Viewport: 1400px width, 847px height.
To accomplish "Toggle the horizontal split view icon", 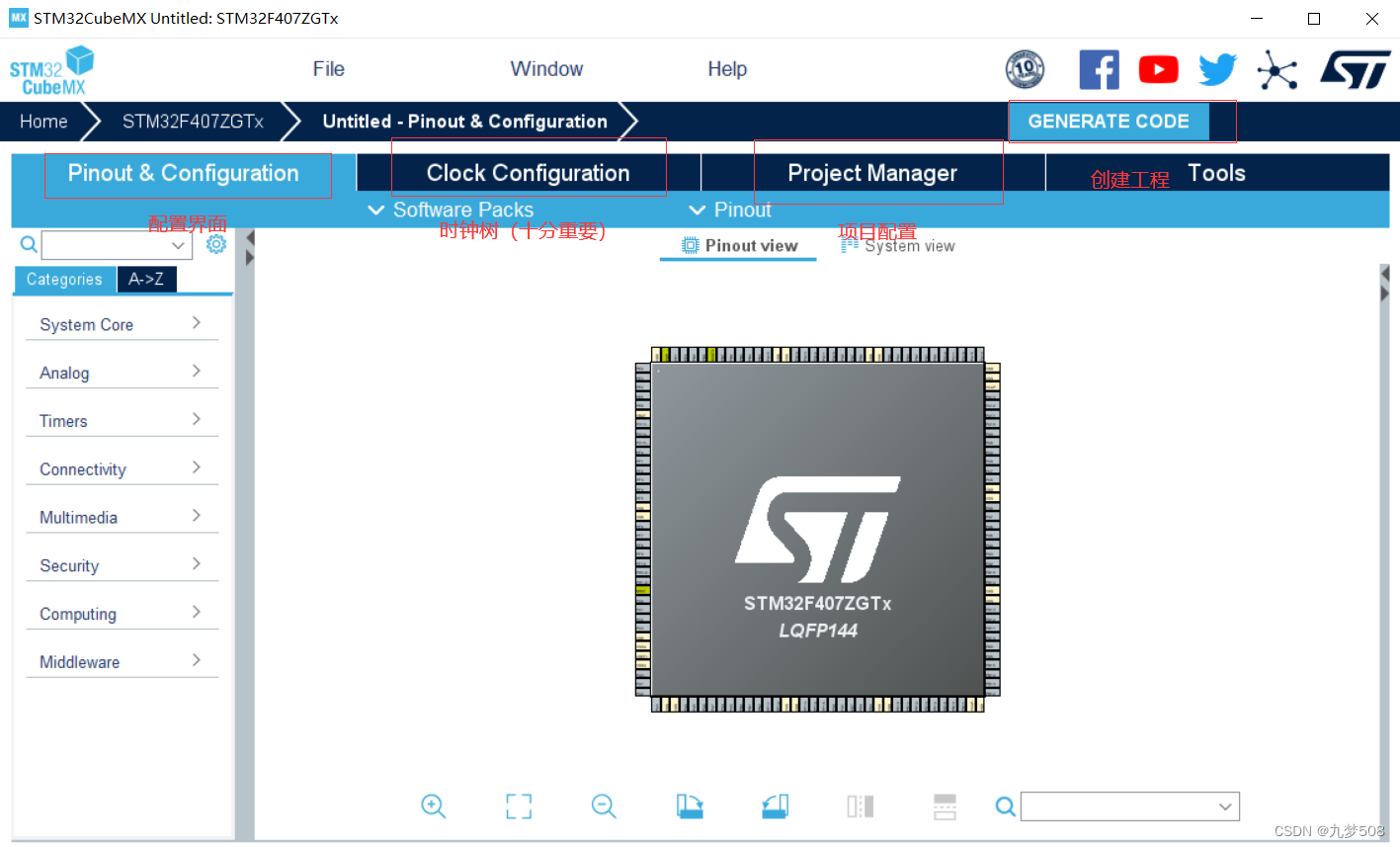I will pyautogui.click(x=946, y=806).
